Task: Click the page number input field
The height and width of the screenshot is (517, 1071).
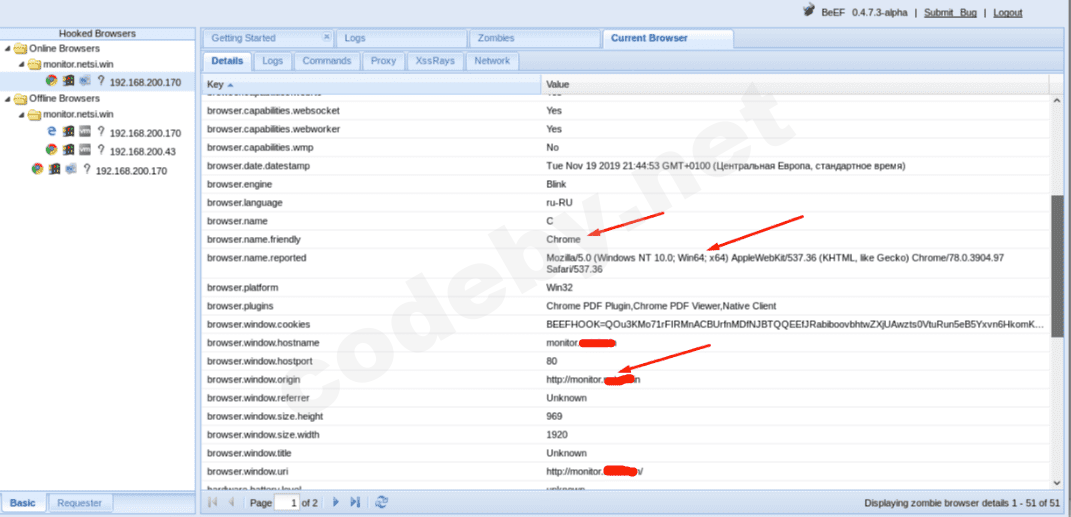Action: click(x=286, y=503)
